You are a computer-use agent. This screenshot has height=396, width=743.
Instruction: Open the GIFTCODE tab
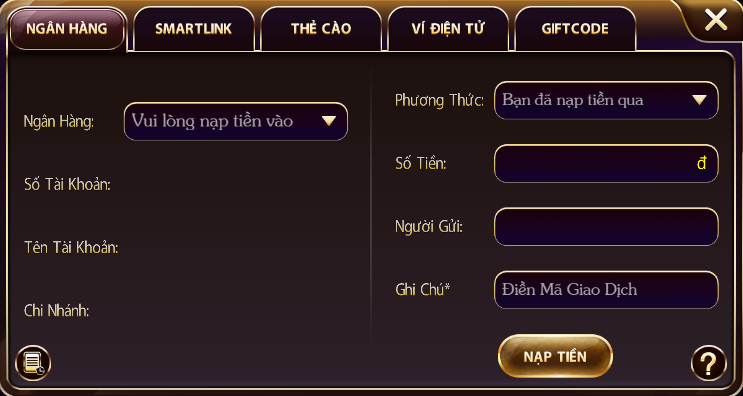[575, 28]
